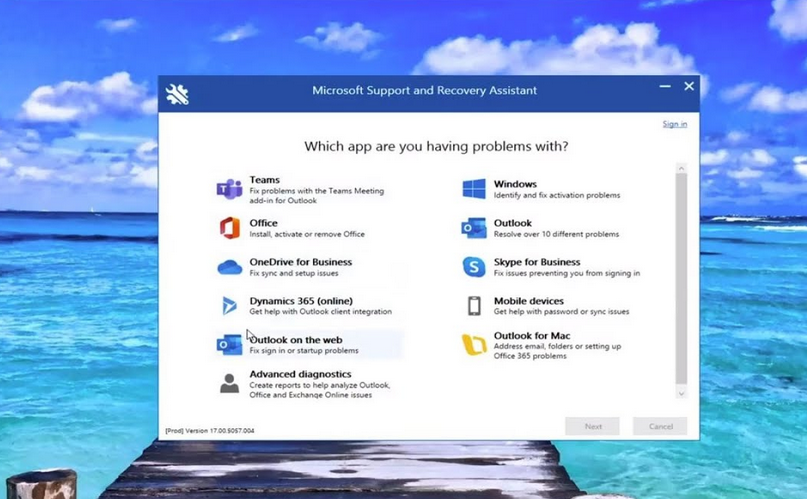This screenshot has height=499, width=807.
Task: Select the Office option title
Action: [x=264, y=223]
